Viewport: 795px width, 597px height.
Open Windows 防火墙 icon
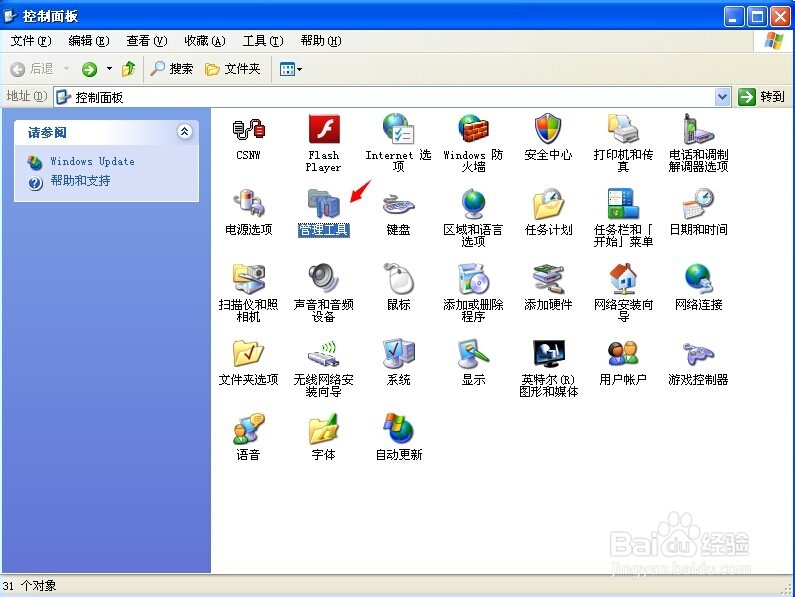473,130
